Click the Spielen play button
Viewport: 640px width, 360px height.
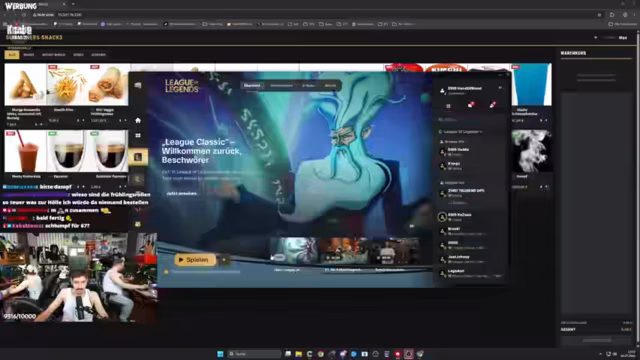[x=195, y=260]
